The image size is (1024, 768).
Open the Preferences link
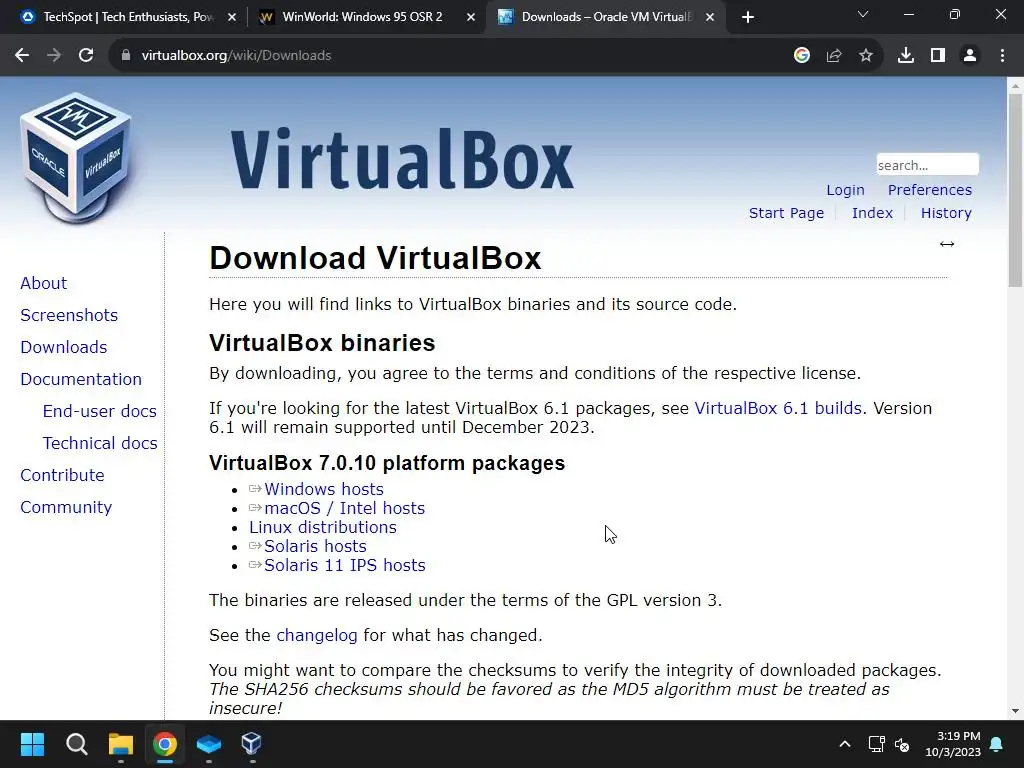point(930,190)
